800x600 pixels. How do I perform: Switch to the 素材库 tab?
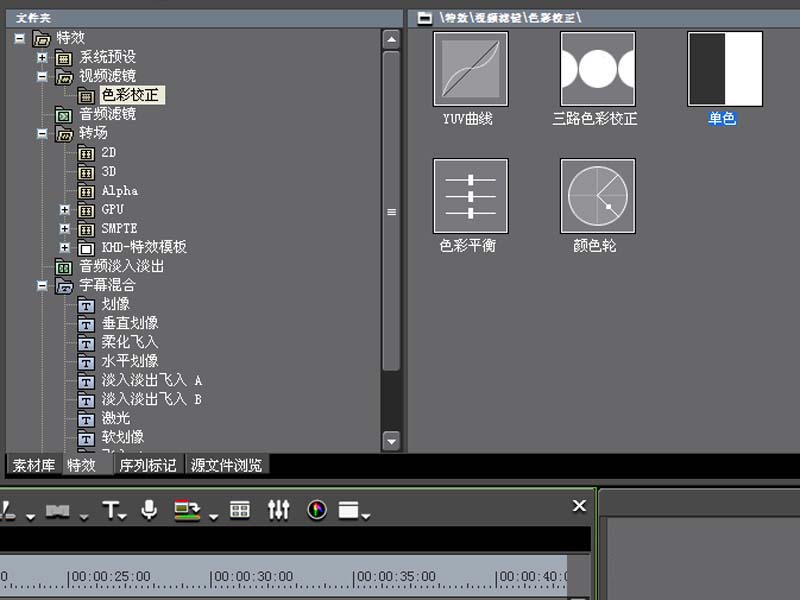pyautogui.click(x=32, y=464)
